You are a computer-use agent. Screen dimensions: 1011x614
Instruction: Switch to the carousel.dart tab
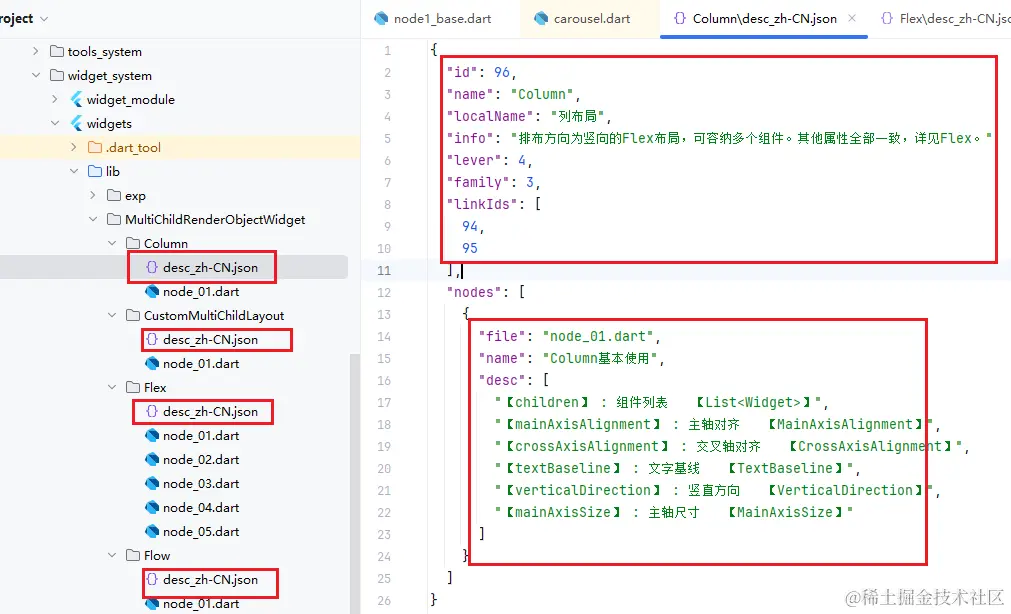[x=582, y=19]
